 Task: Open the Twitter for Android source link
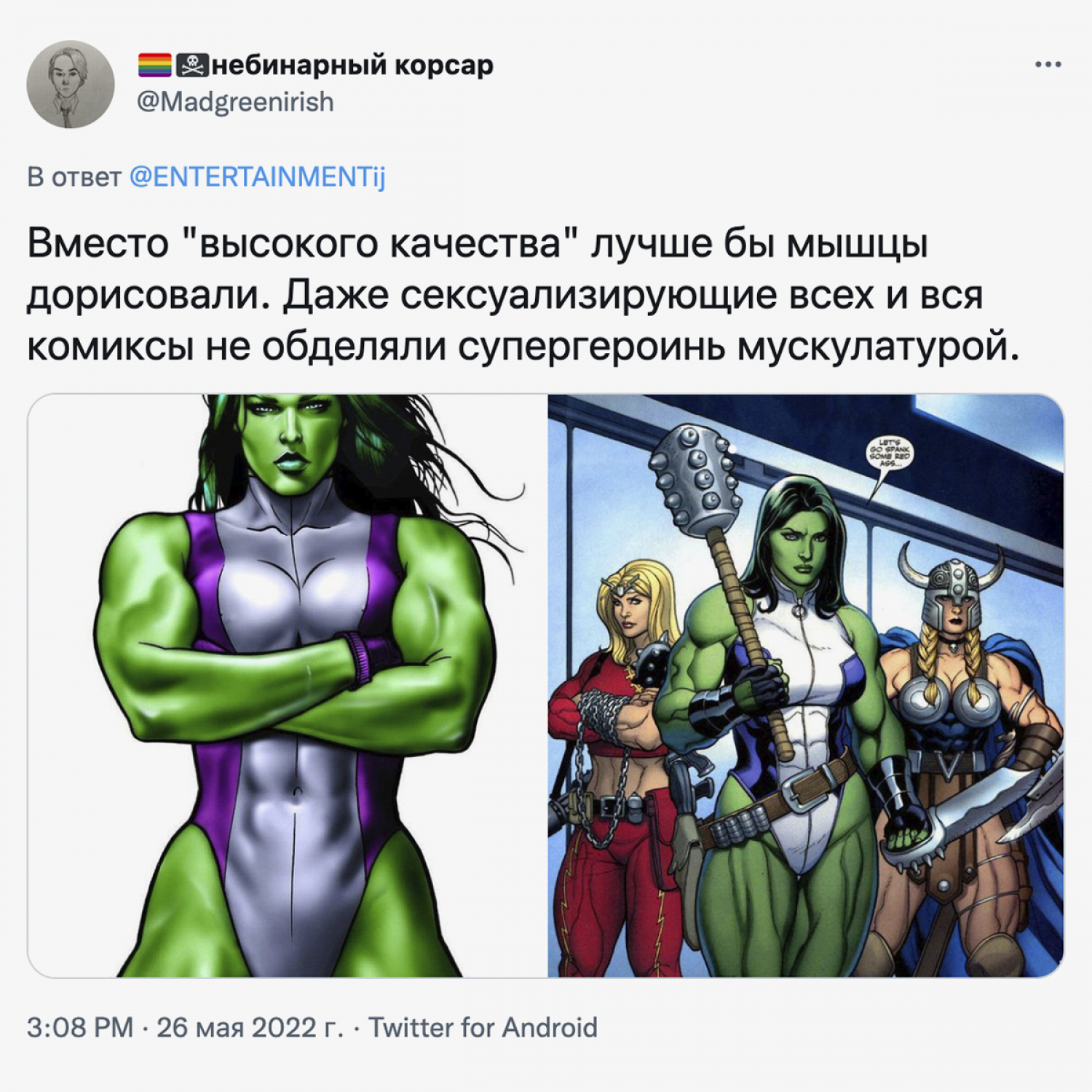click(483, 1028)
